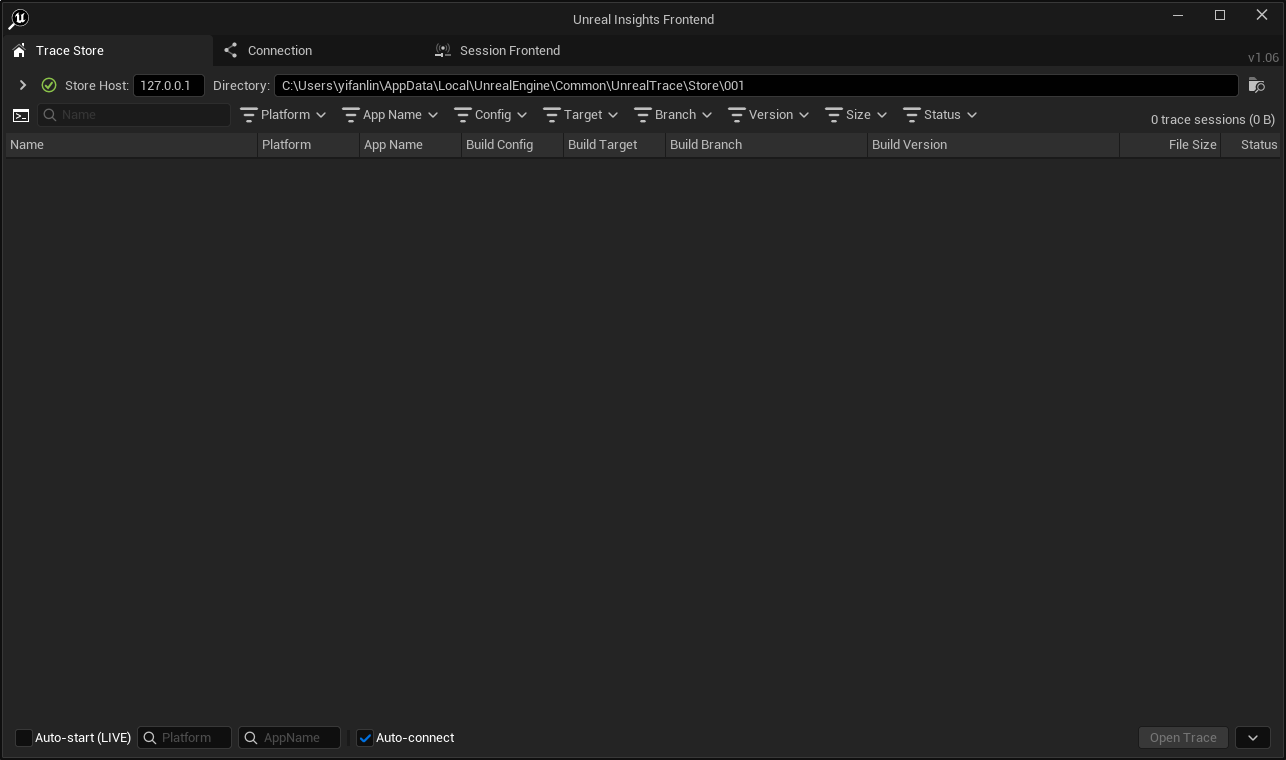Open the App Name filter dropdown

pyautogui.click(x=390, y=115)
